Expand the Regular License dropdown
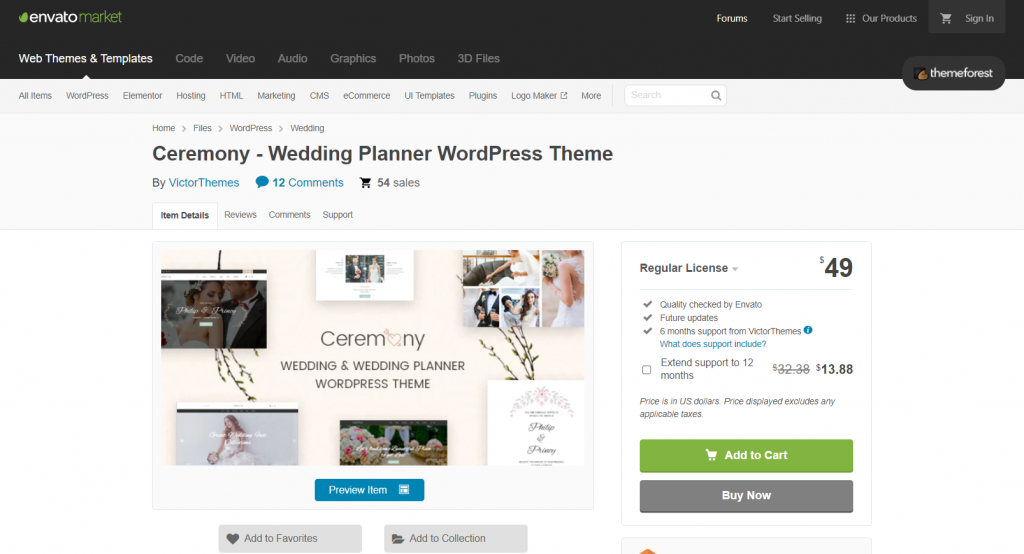1024x554 pixels. 688,269
